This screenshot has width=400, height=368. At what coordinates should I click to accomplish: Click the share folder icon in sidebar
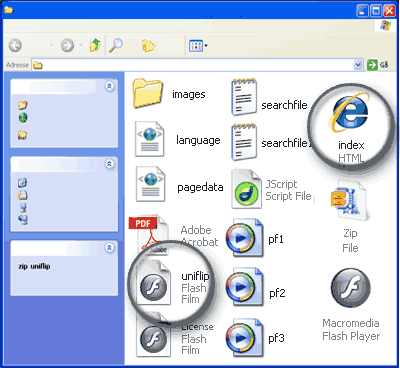tap(22, 135)
